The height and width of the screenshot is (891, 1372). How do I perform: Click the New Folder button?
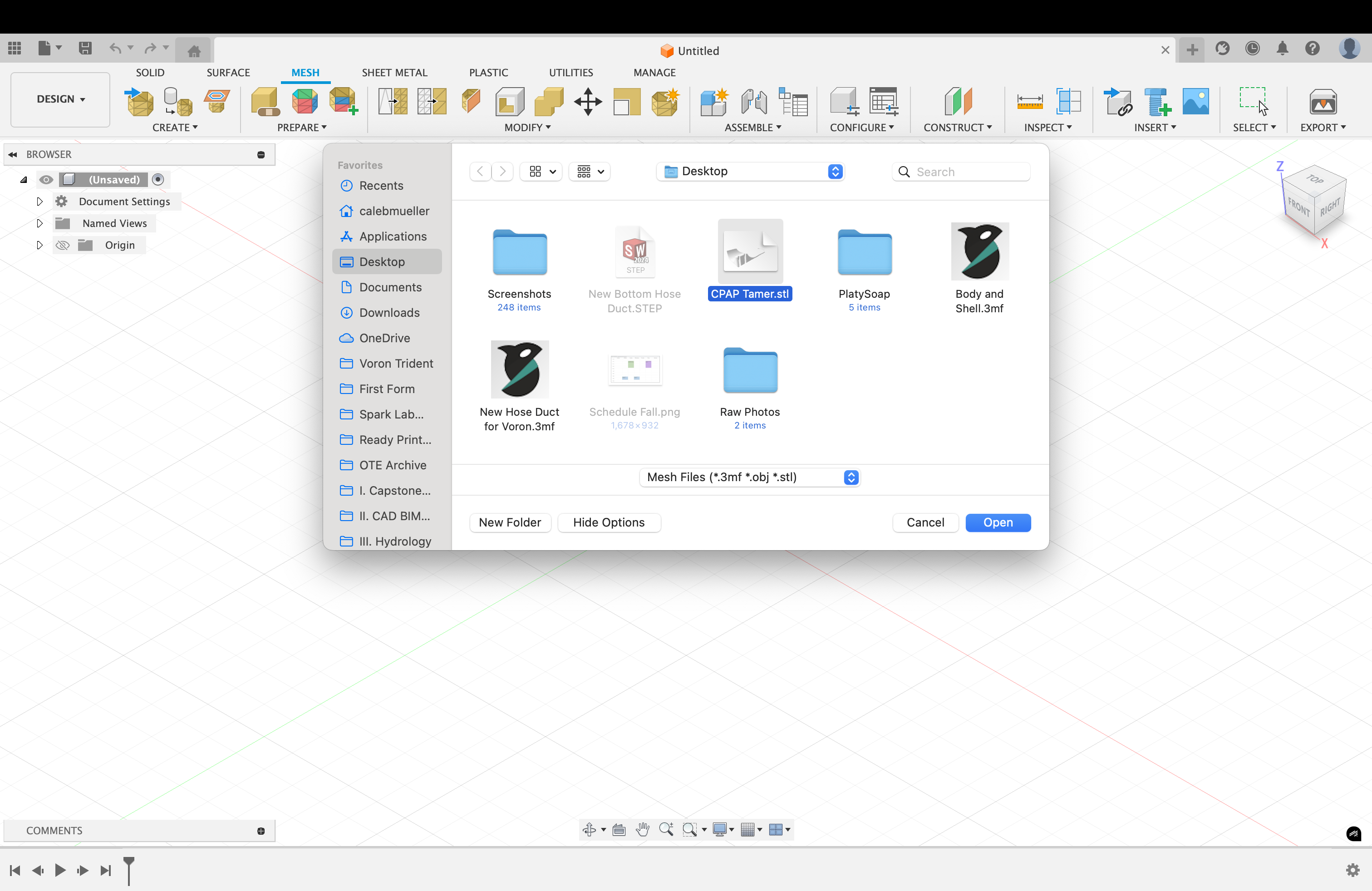510,522
